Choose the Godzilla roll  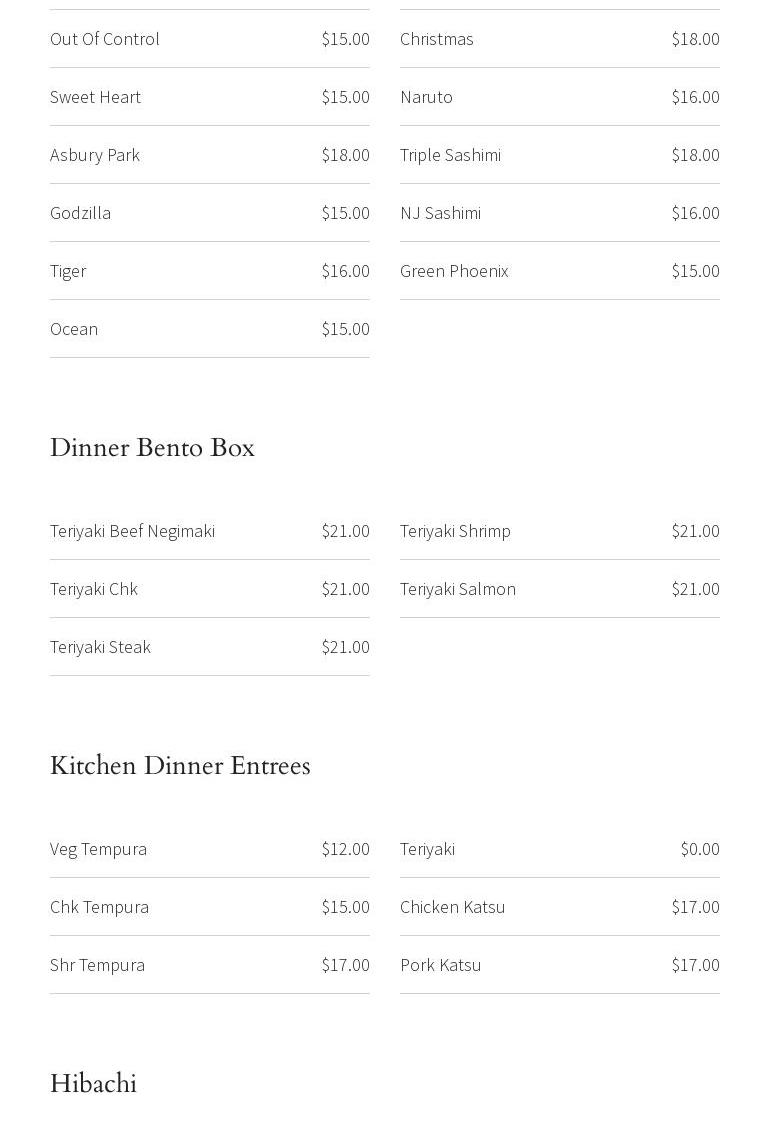pyautogui.click(x=81, y=213)
